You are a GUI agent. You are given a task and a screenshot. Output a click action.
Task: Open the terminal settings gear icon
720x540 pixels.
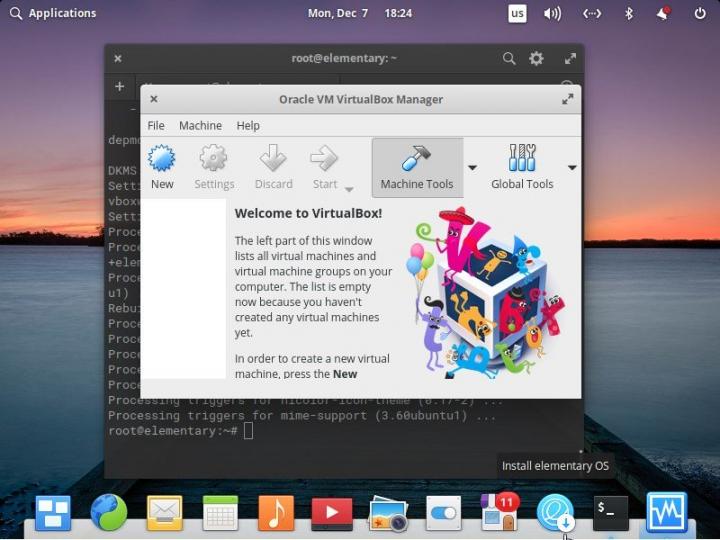tap(536, 59)
